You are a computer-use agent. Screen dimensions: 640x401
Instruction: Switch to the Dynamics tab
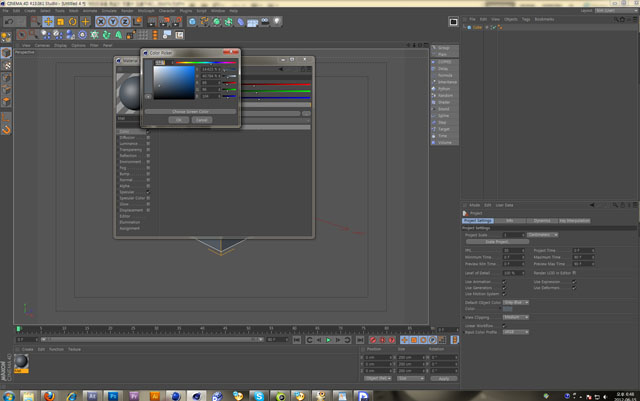(x=542, y=221)
